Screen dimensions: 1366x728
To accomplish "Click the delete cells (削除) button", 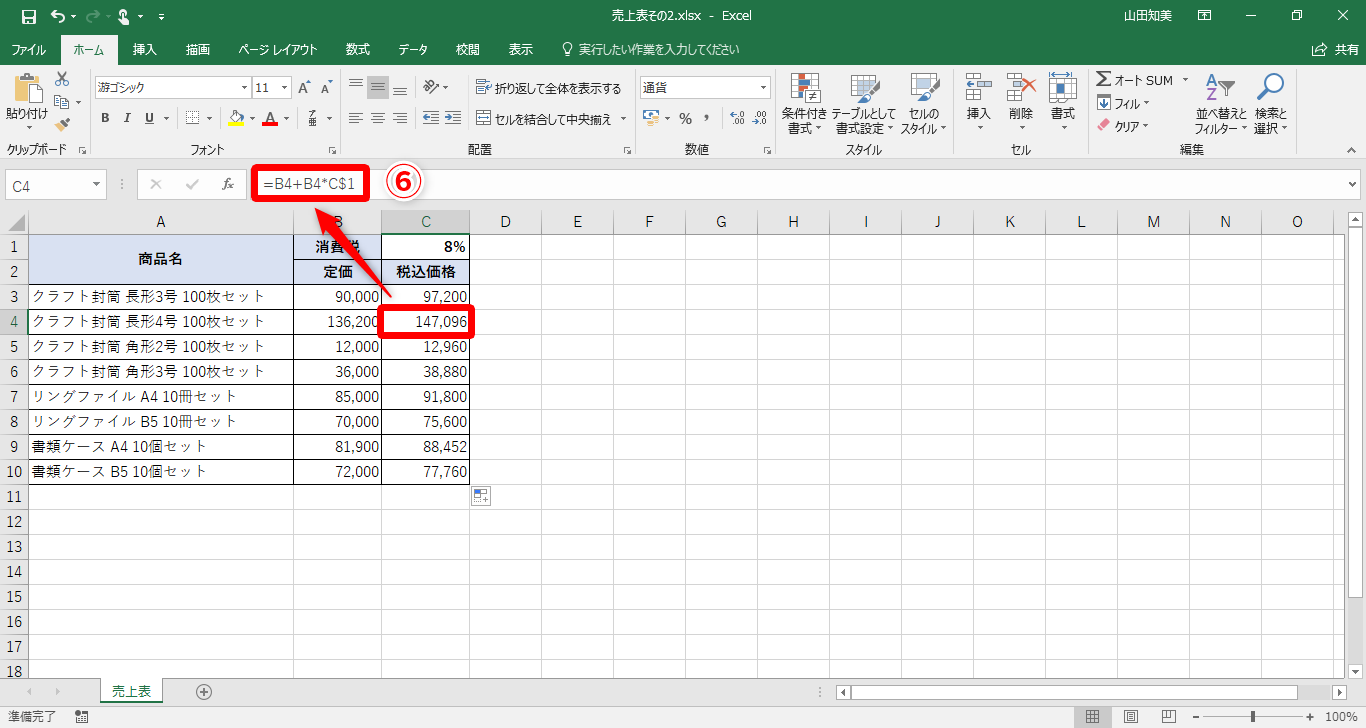I will [x=1021, y=104].
